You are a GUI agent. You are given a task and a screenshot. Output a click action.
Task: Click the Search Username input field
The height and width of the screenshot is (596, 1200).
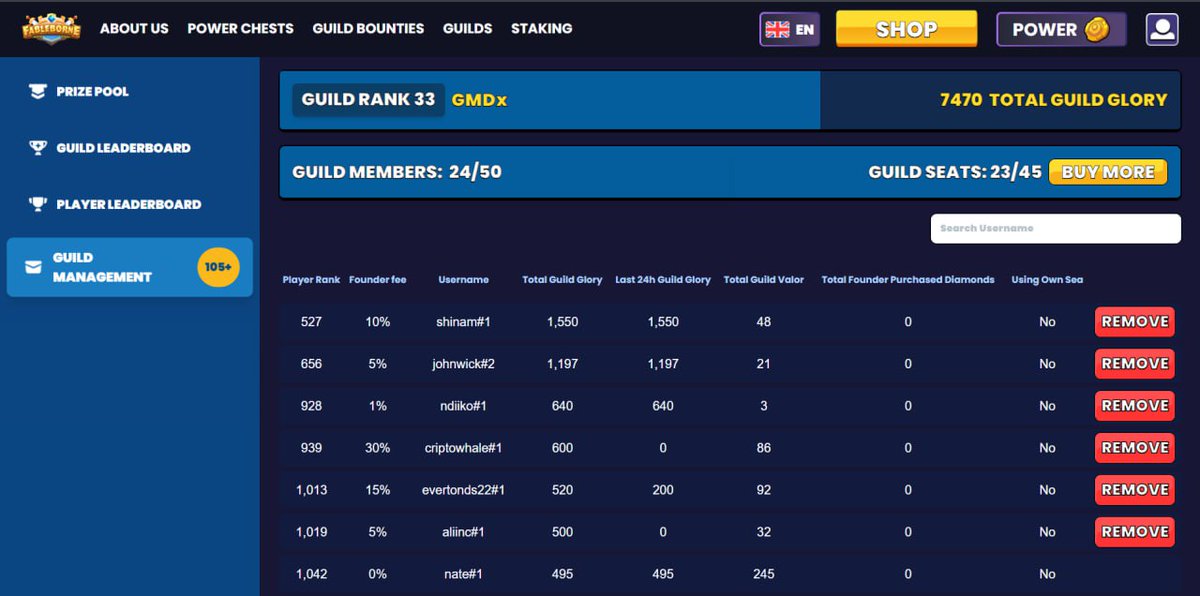1055,229
